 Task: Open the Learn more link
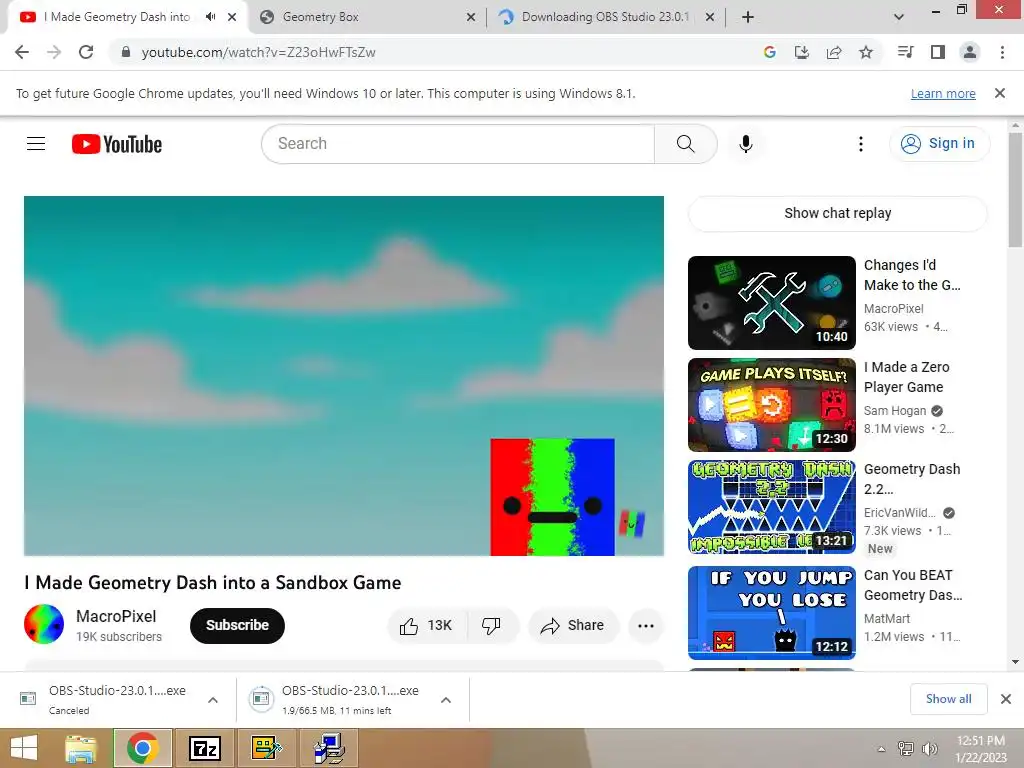943,93
